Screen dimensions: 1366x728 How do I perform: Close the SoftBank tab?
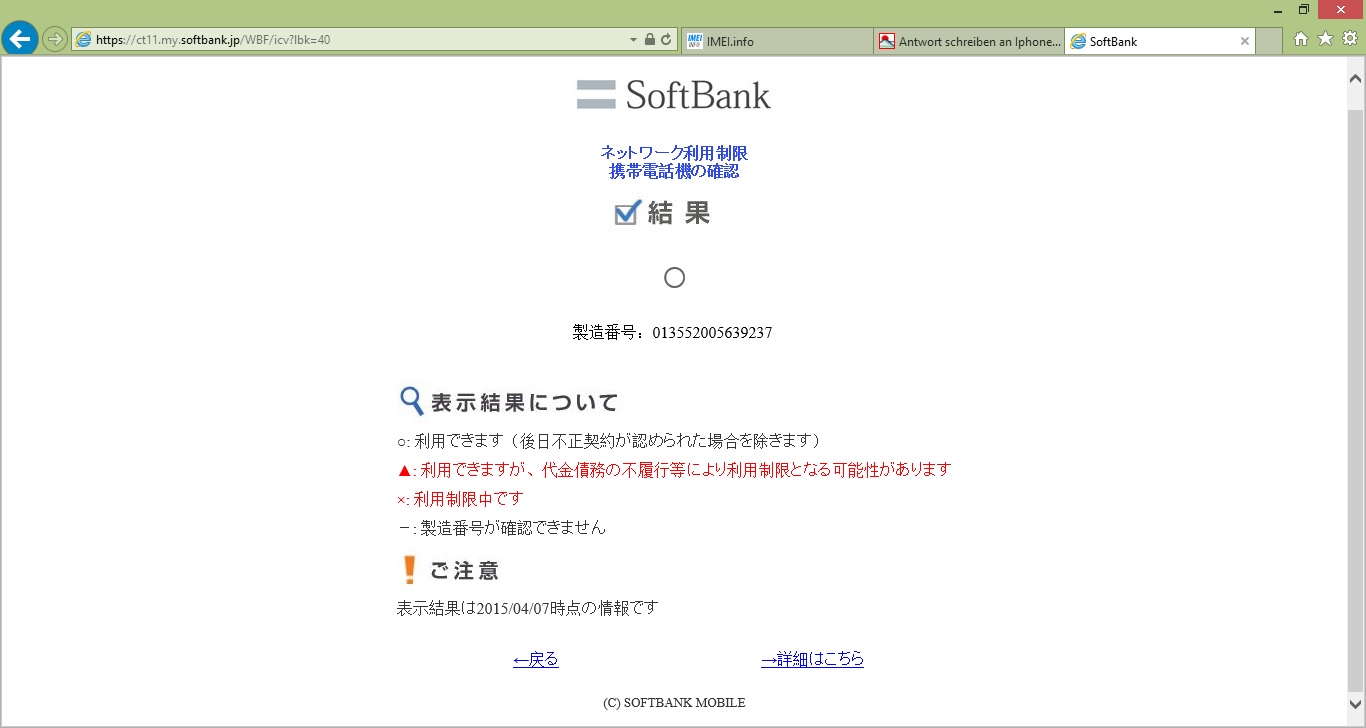coord(1244,41)
